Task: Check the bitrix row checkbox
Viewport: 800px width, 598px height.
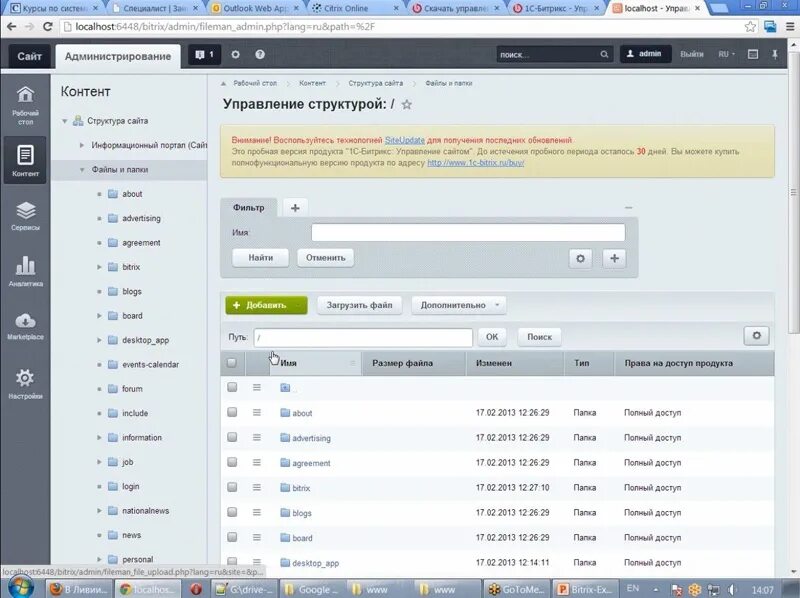Action: [x=232, y=487]
